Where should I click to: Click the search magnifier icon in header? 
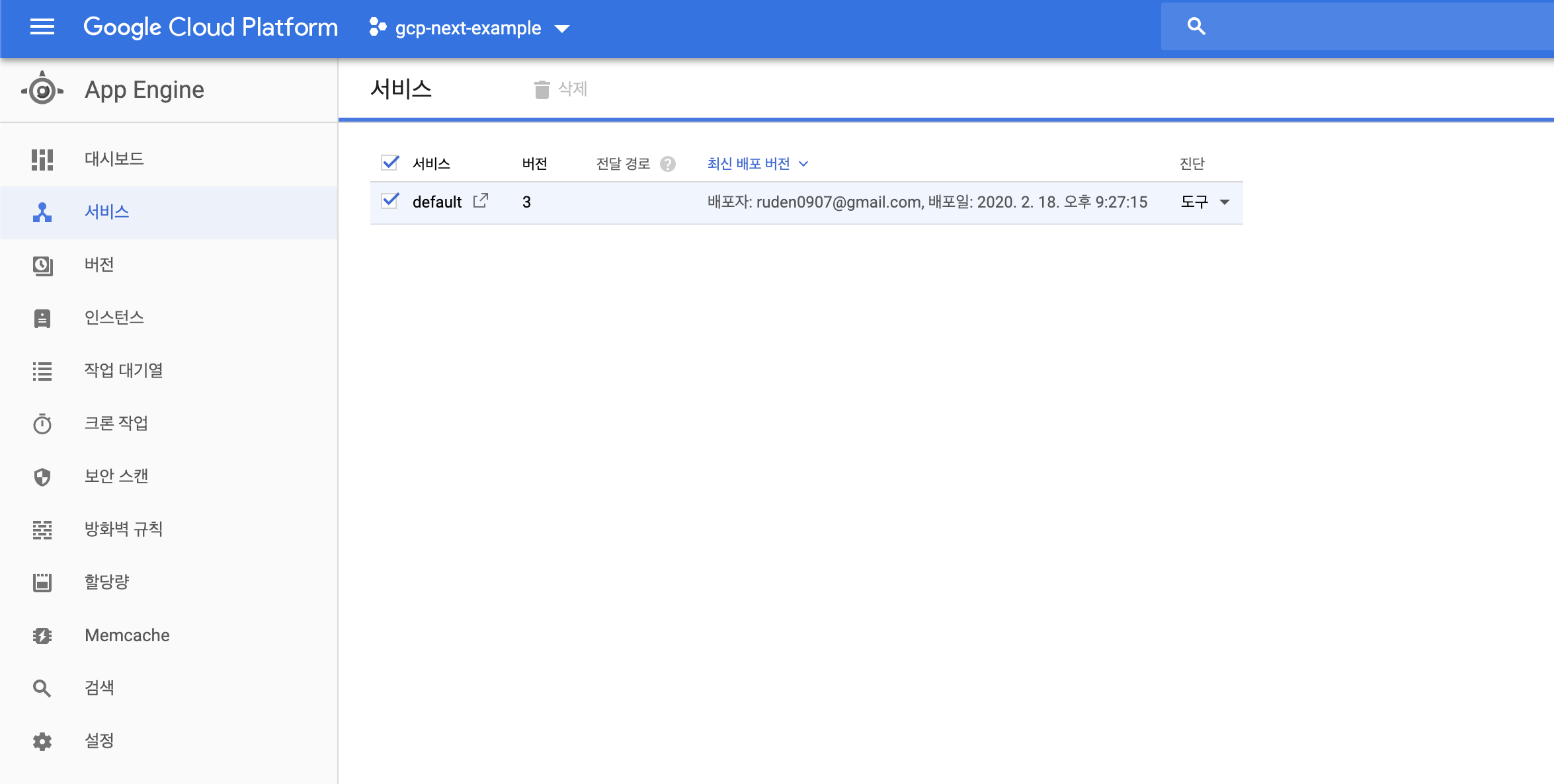click(x=1196, y=27)
